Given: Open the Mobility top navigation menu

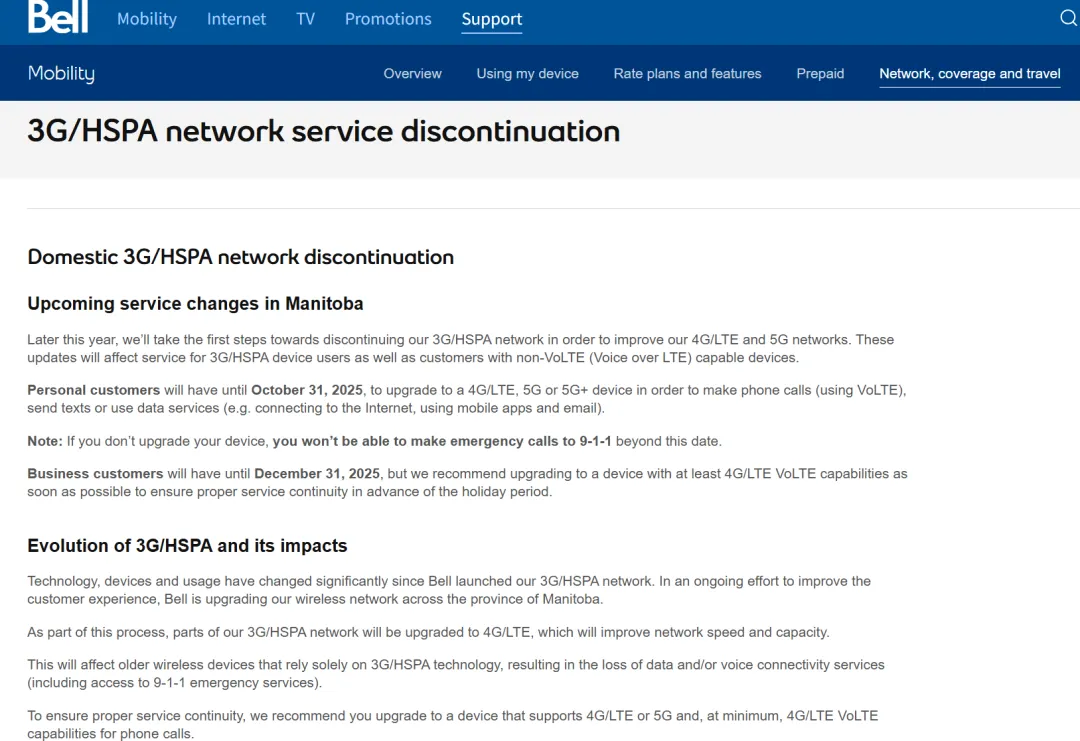Looking at the screenshot, I should point(146,19).
